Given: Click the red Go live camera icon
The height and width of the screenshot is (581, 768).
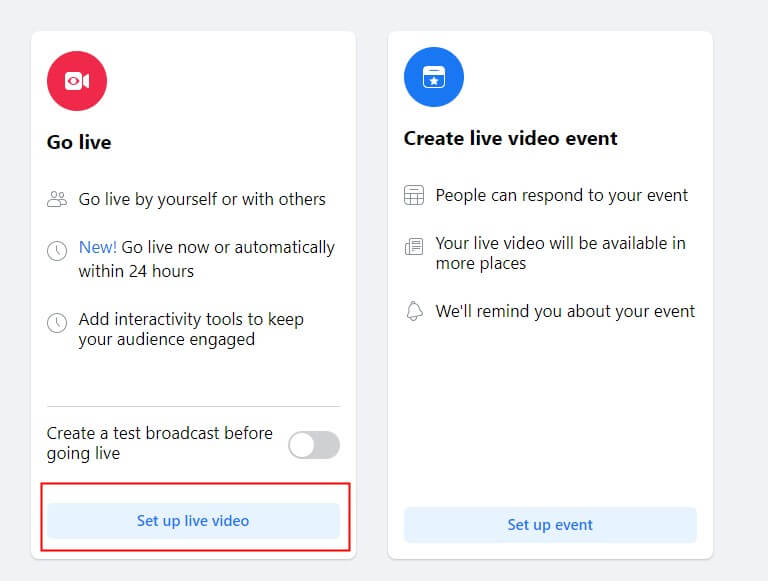Looking at the screenshot, I should coord(77,81).
